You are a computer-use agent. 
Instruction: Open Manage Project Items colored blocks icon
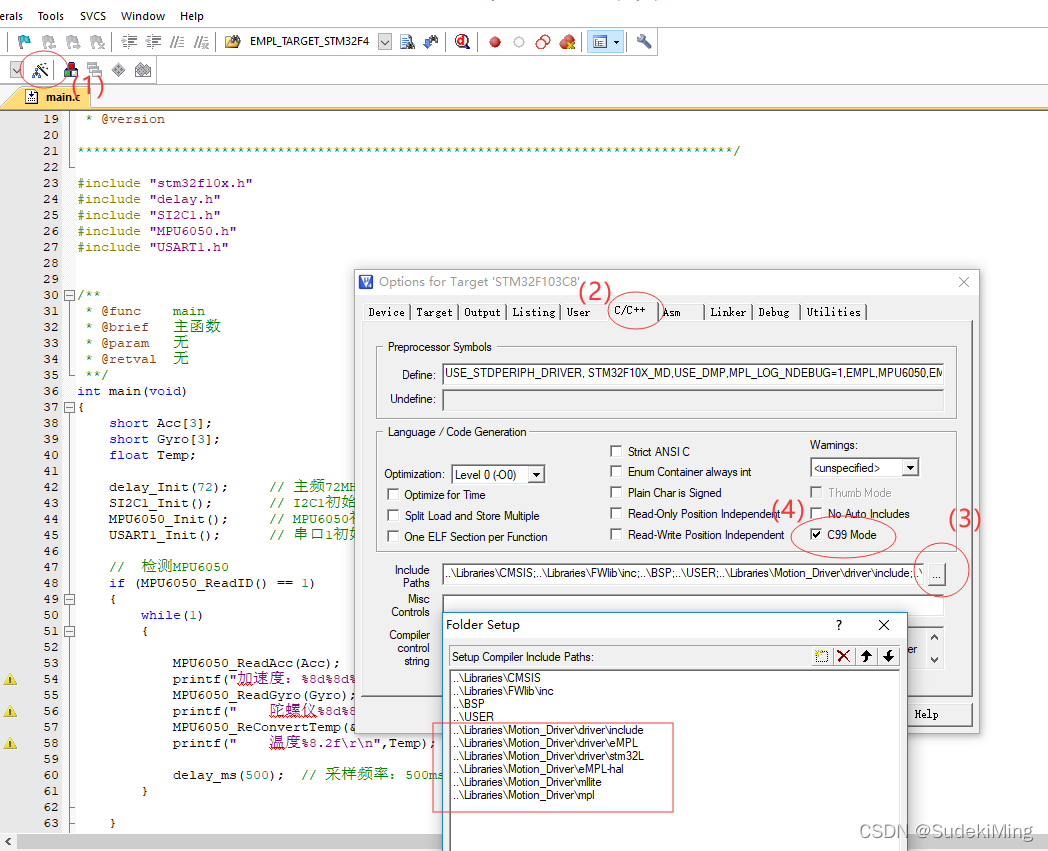[70, 70]
